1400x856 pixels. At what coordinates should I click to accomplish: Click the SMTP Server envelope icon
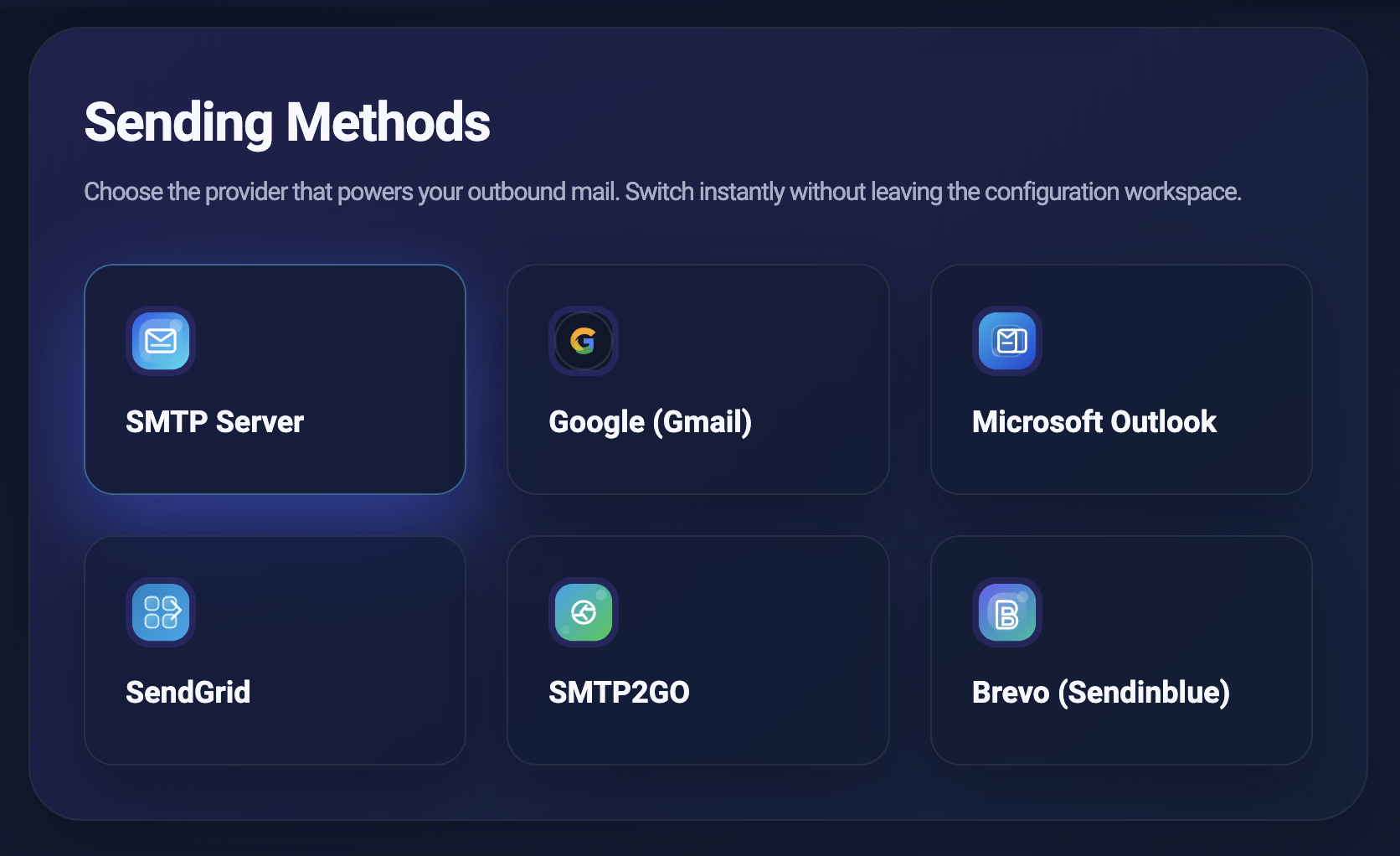point(161,341)
